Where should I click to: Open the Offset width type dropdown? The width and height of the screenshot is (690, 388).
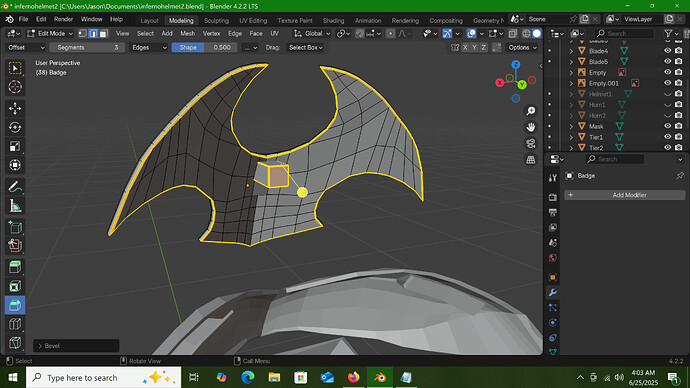coord(26,48)
